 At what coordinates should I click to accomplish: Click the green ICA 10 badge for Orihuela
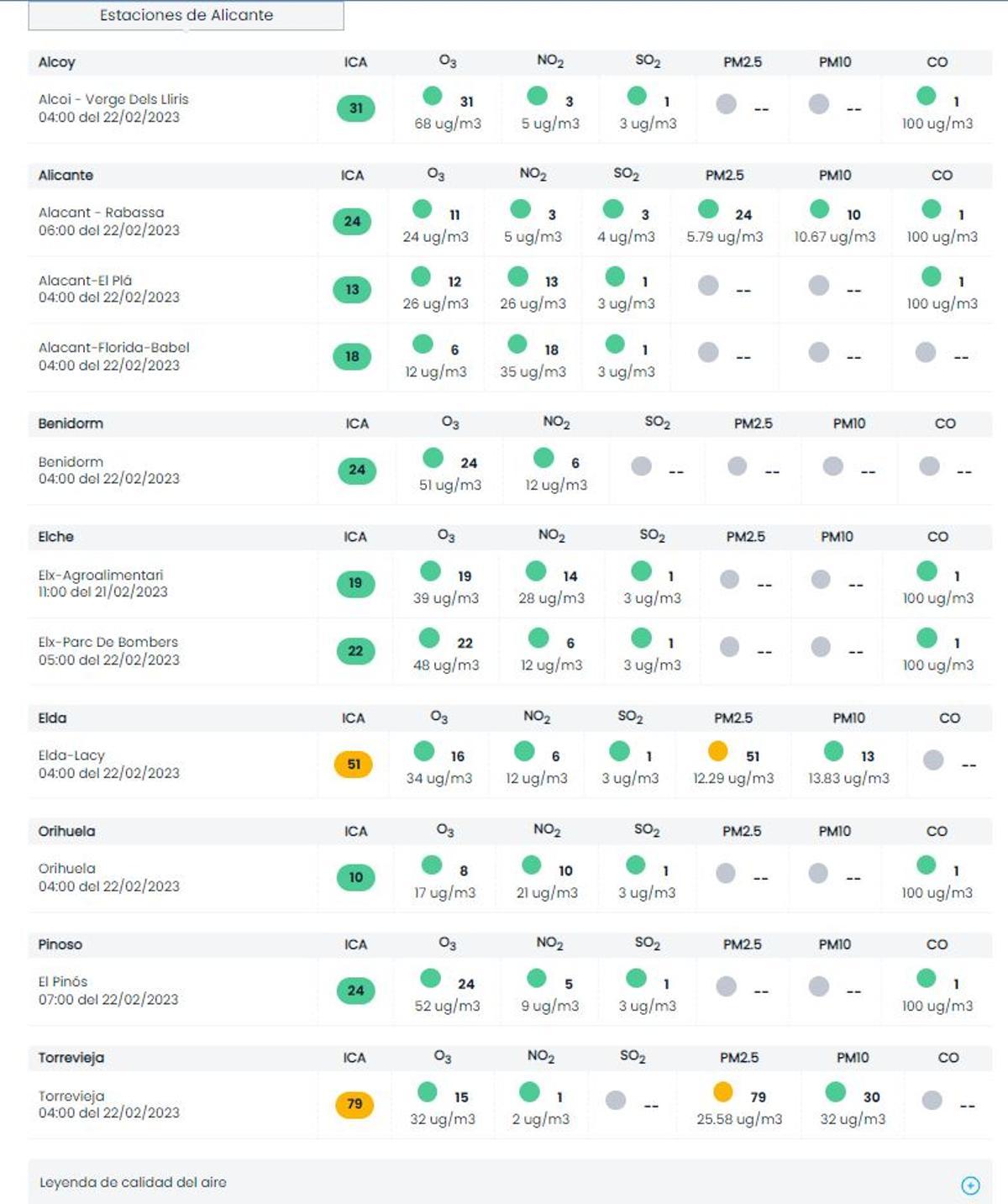(x=356, y=877)
